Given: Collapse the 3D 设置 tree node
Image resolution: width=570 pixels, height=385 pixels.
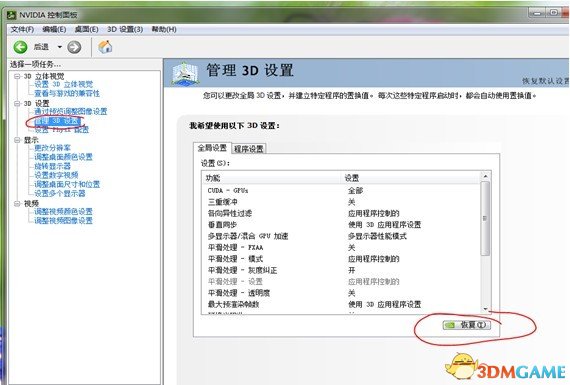Looking at the screenshot, I should point(17,103).
